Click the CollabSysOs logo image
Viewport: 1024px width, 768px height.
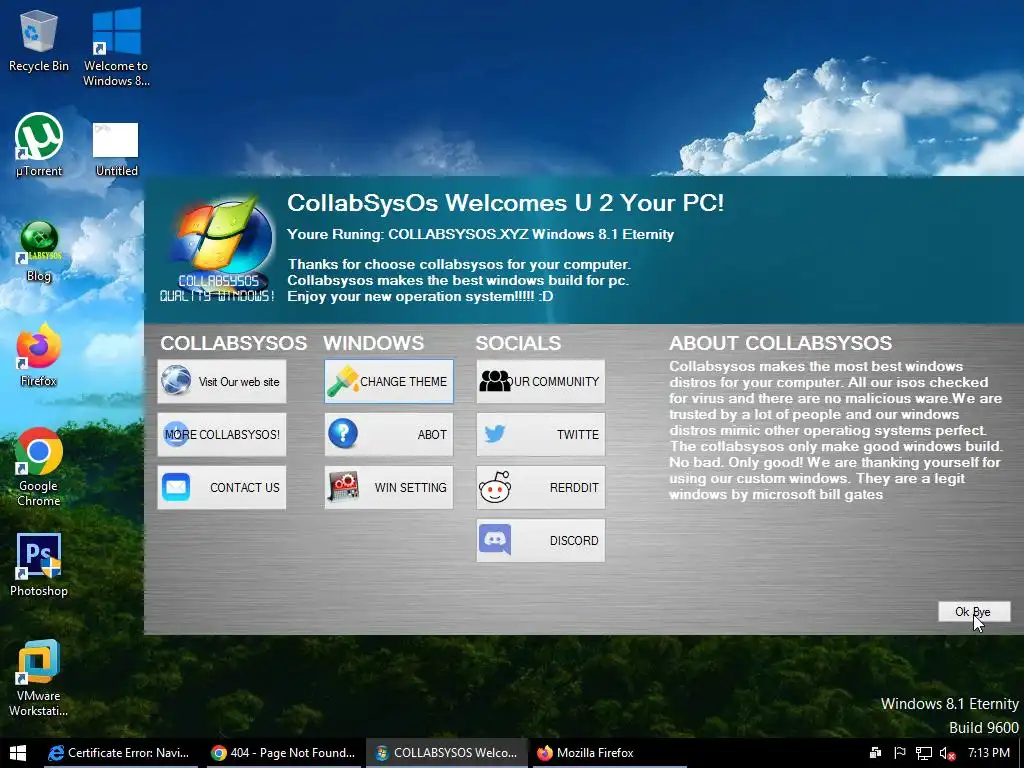[x=218, y=250]
